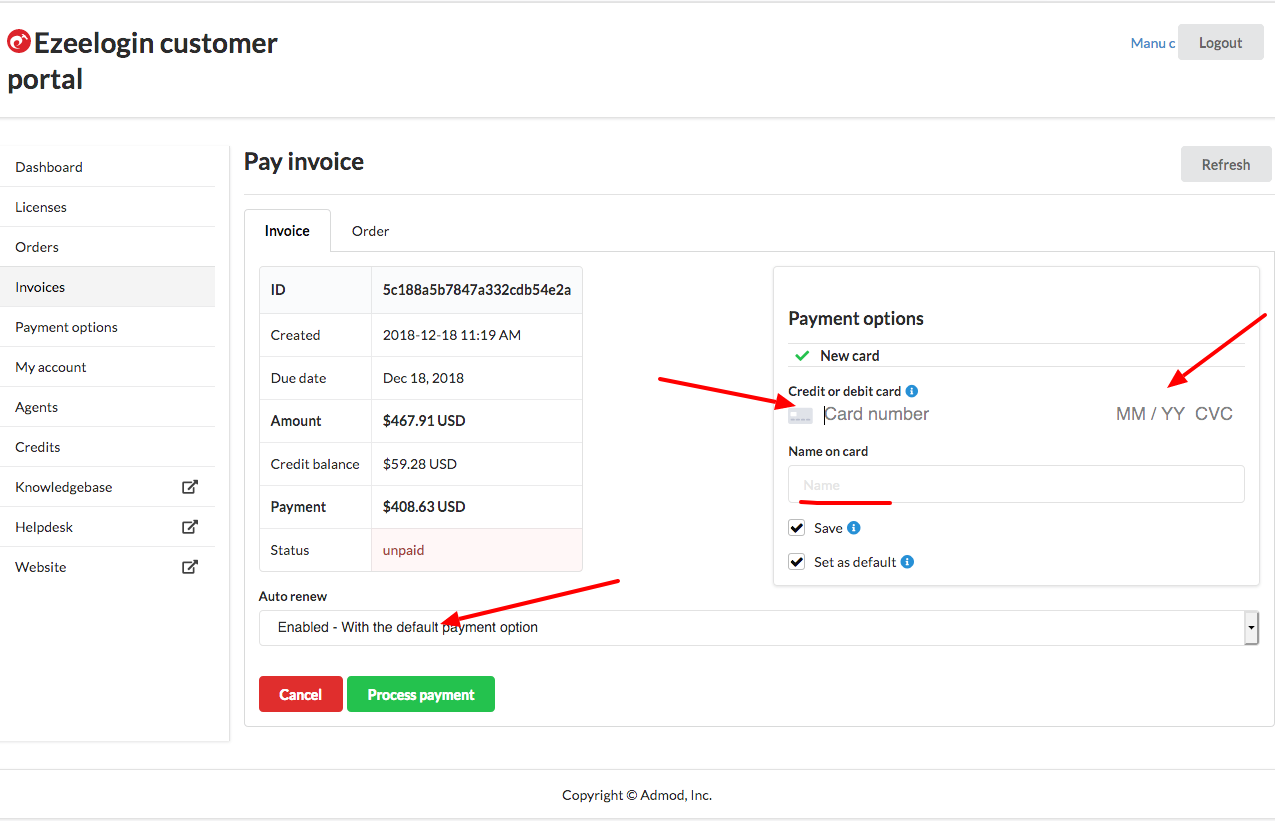Go to My account page
The height and width of the screenshot is (821, 1275).
pos(107,367)
